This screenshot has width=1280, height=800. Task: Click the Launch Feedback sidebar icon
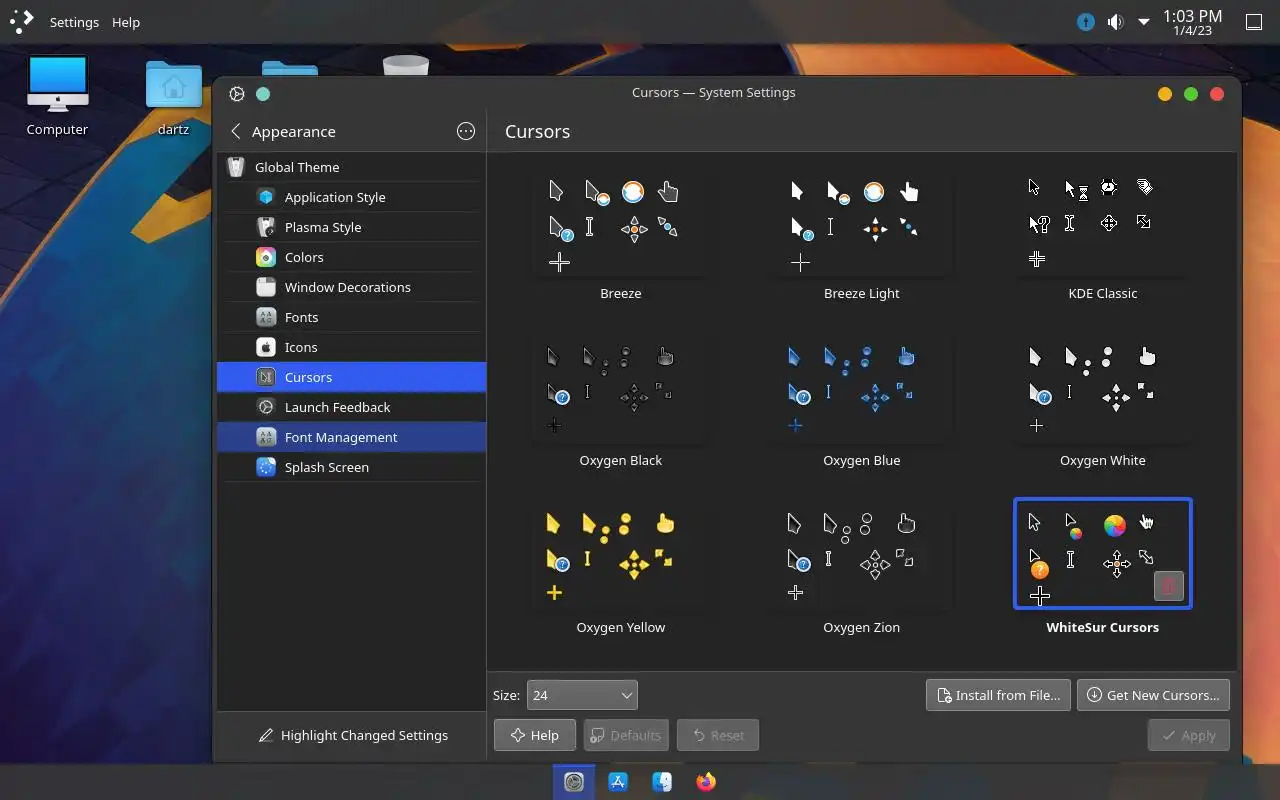[x=265, y=407]
